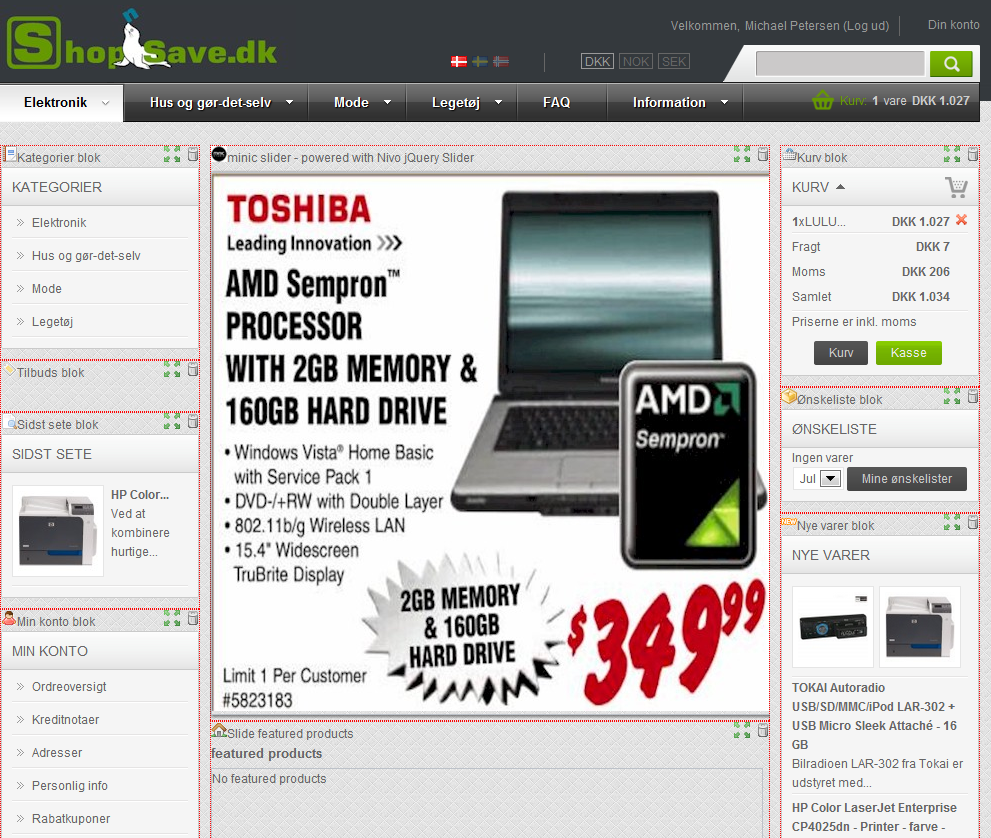Click move arrows on Sidst sete blok
Viewport: 991px width, 838px height.
tap(172, 421)
